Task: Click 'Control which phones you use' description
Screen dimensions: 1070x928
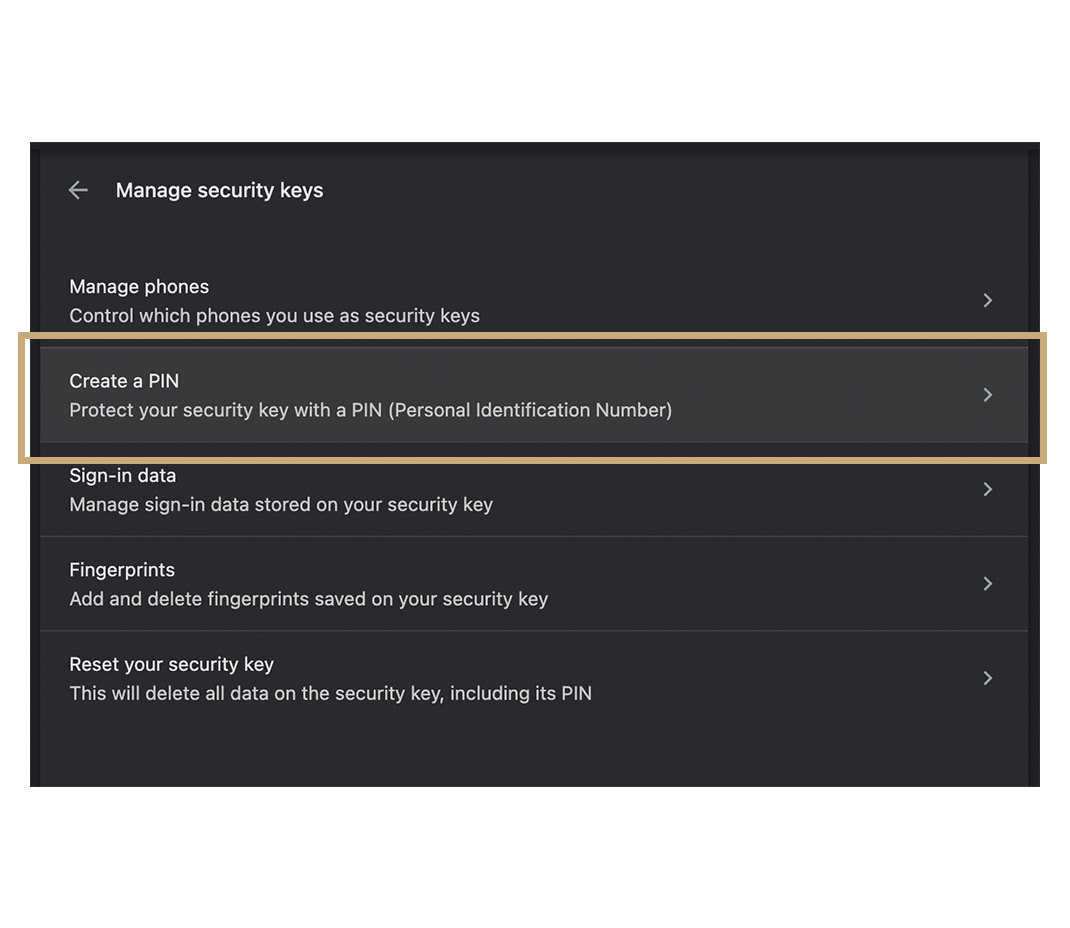Action: (274, 316)
